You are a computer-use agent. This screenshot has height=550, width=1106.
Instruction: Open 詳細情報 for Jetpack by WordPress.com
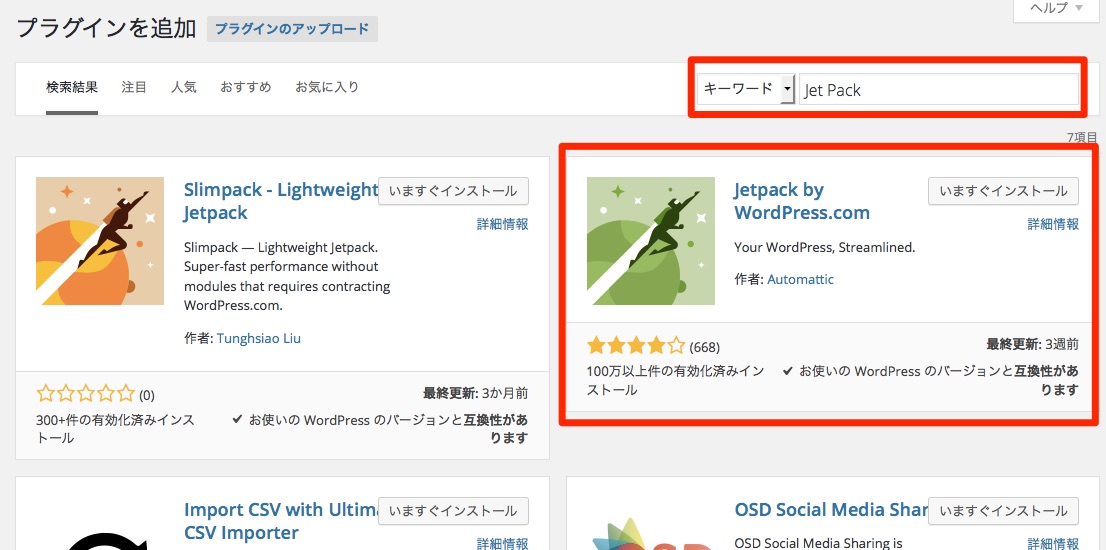[1053, 224]
